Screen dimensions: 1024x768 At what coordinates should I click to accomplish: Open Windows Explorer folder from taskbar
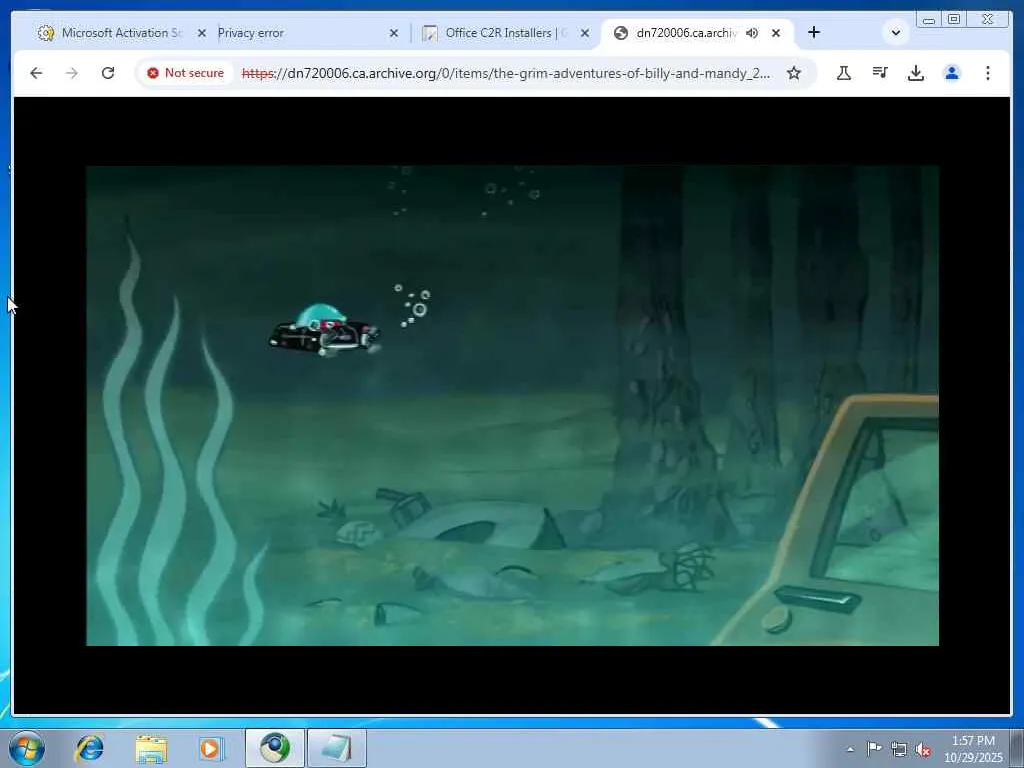point(151,748)
